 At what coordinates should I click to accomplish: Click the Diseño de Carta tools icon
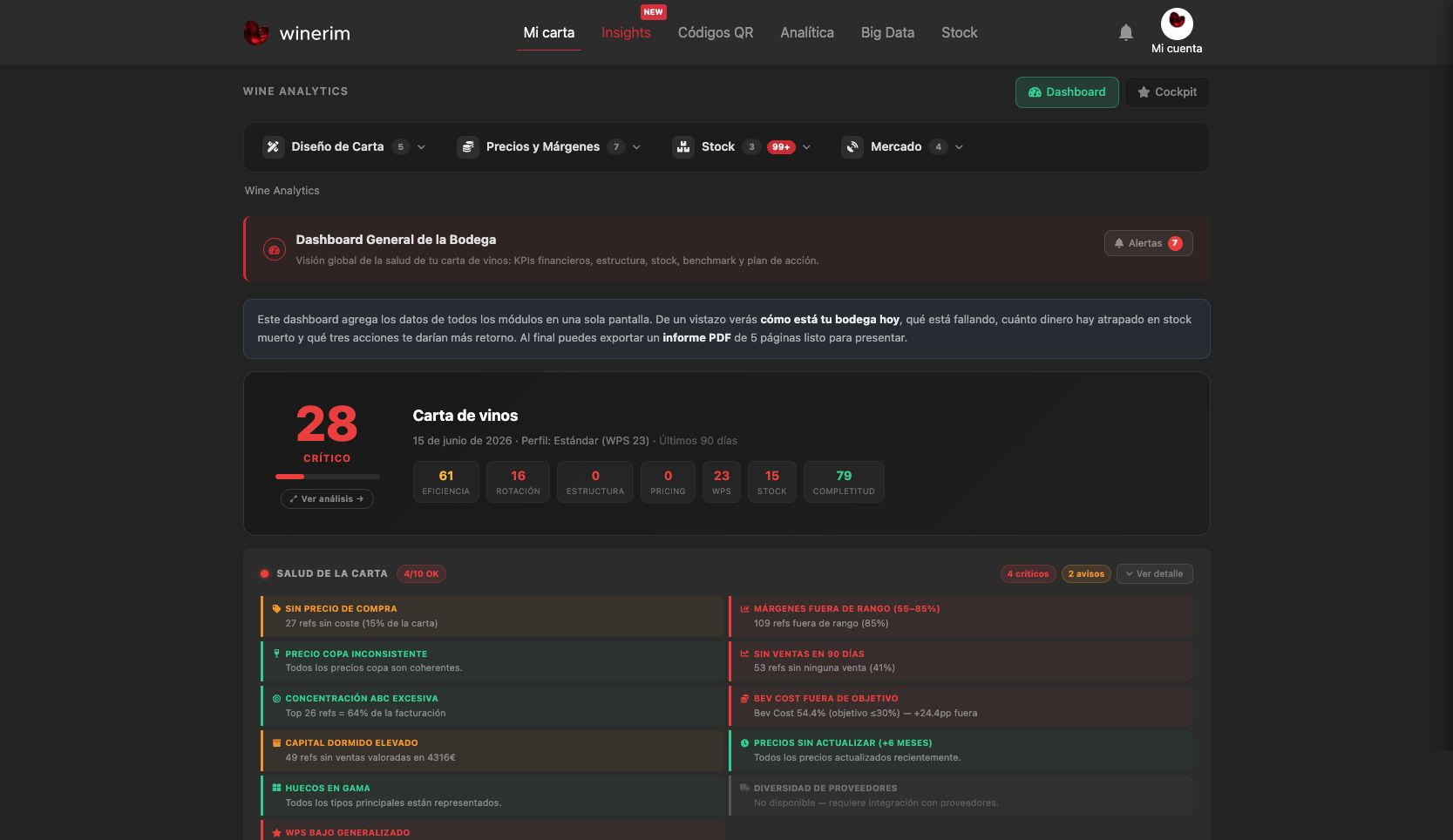click(x=273, y=146)
